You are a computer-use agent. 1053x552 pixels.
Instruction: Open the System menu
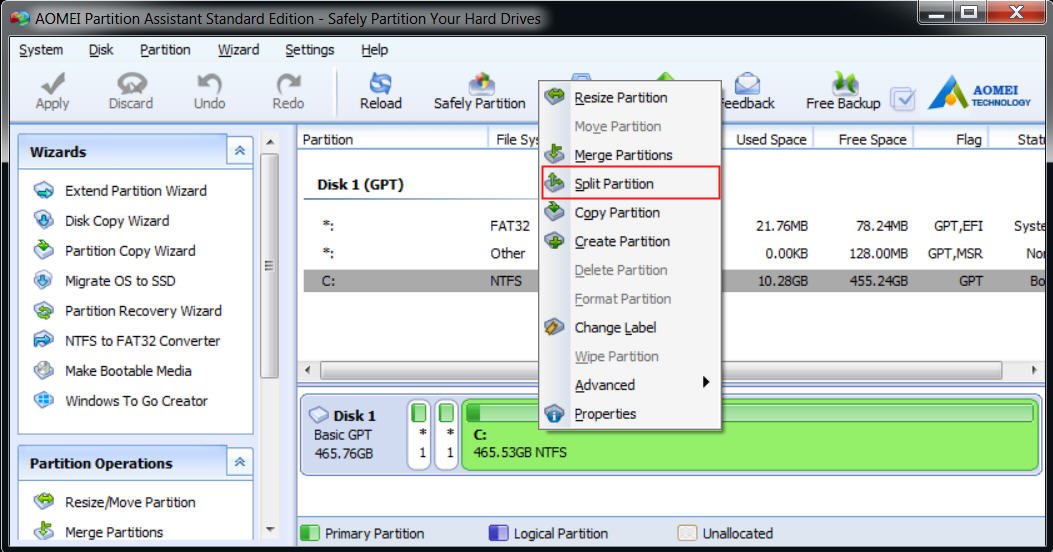click(41, 50)
